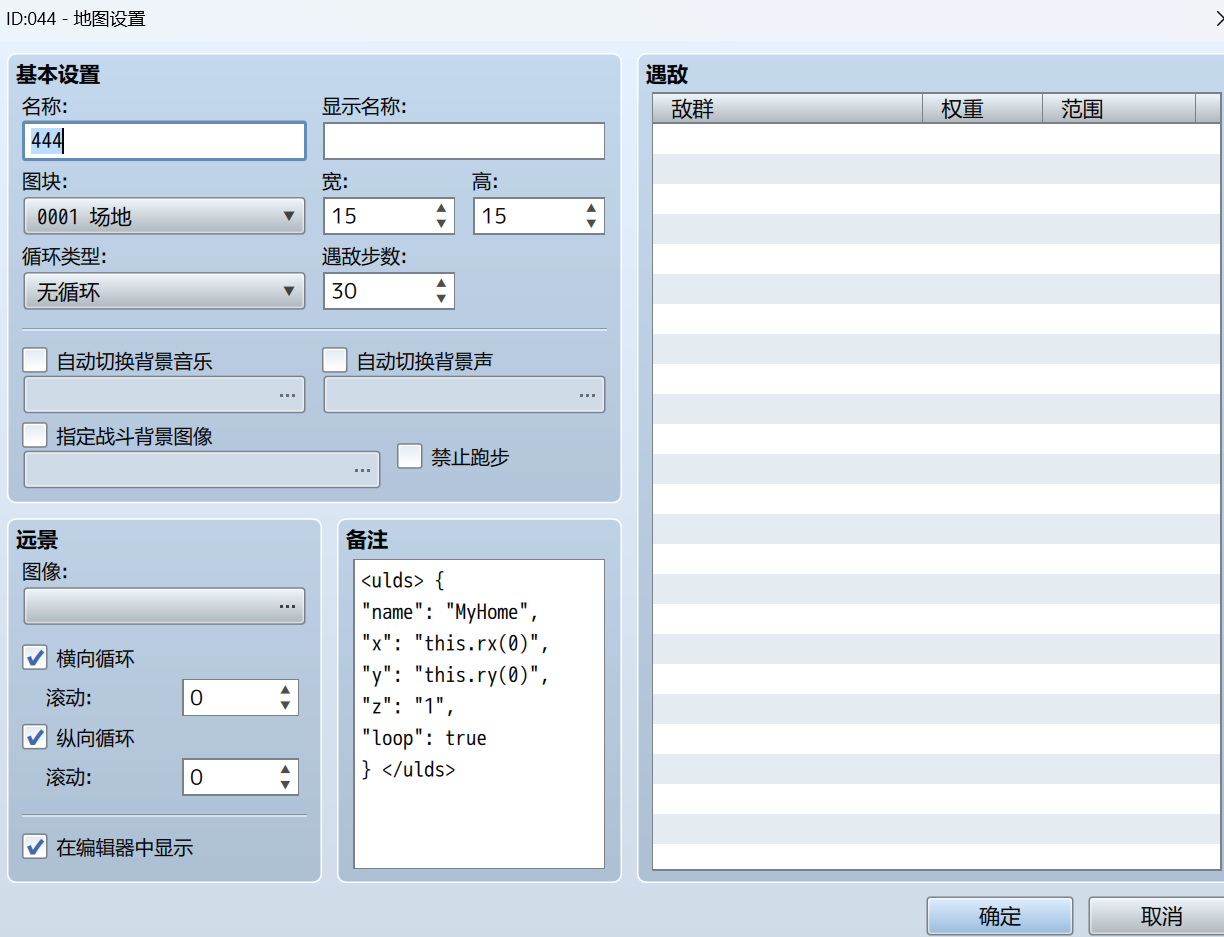Click the "y": "this.ry(0)" line in notes
This screenshot has height=937, width=1224.
coord(455,675)
